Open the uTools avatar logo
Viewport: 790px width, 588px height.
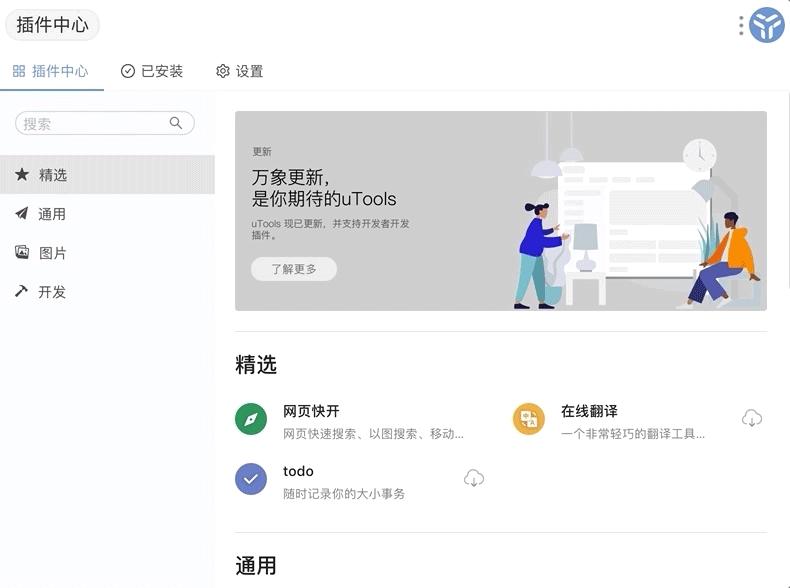pos(766,25)
